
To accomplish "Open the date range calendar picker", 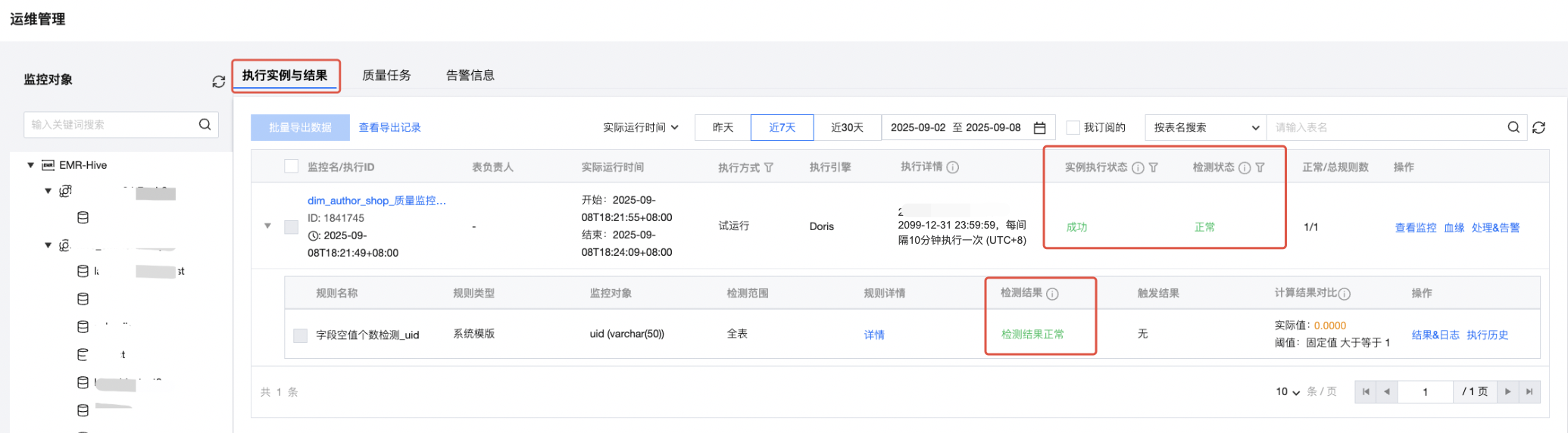I will tap(1039, 128).
